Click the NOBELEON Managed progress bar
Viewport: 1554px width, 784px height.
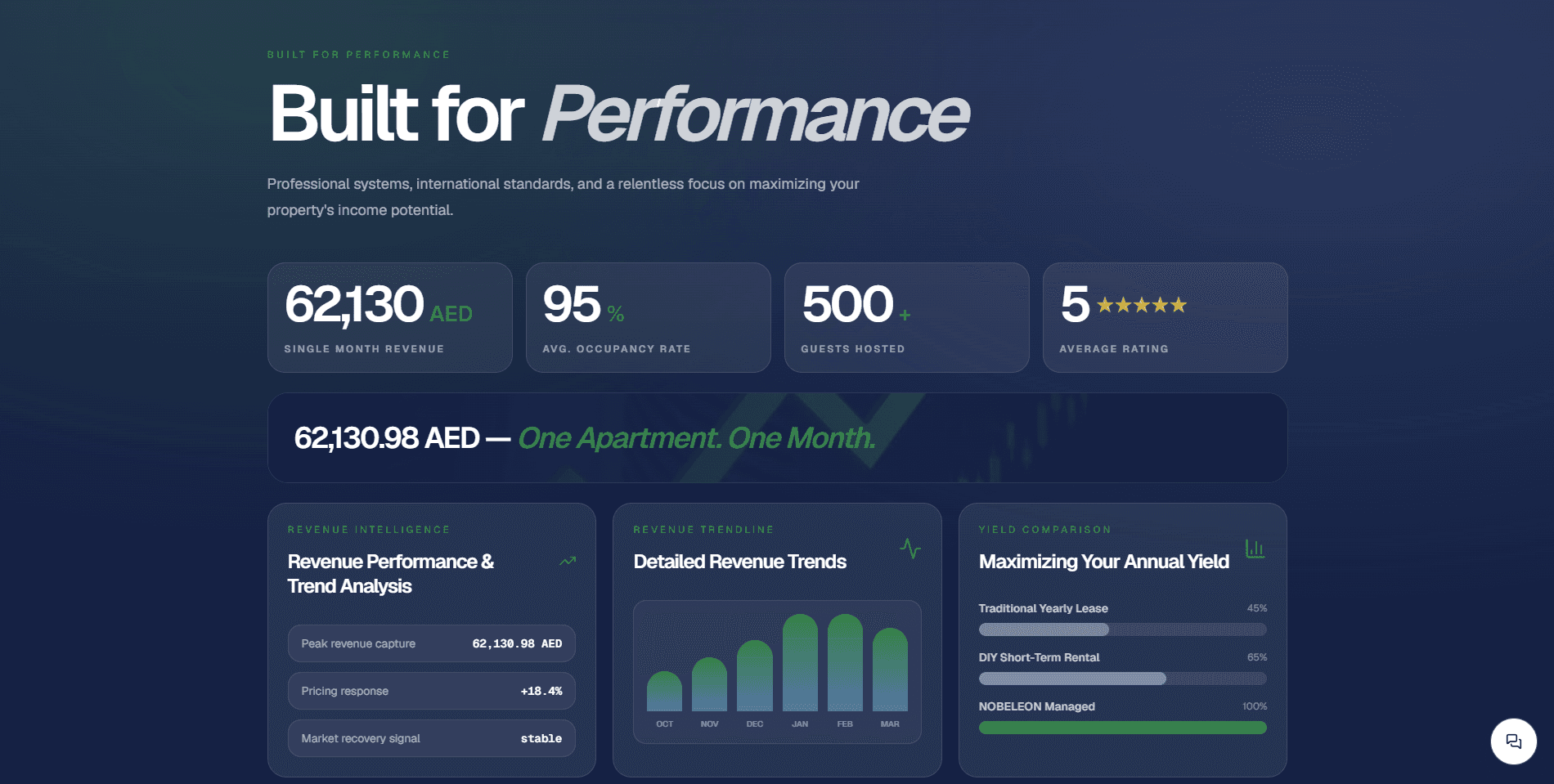click(1123, 728)
